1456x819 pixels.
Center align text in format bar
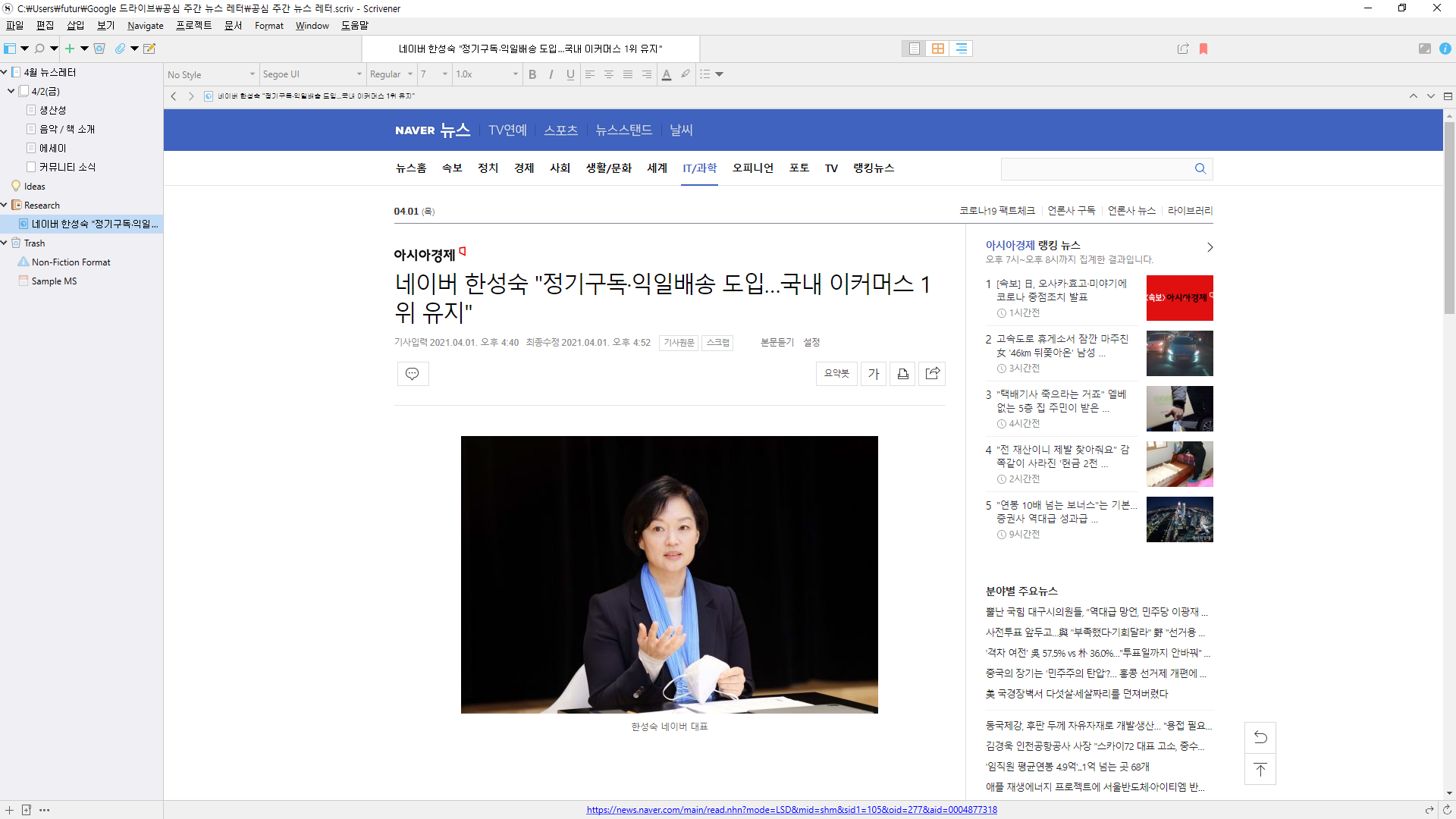(x=609, y=74)
